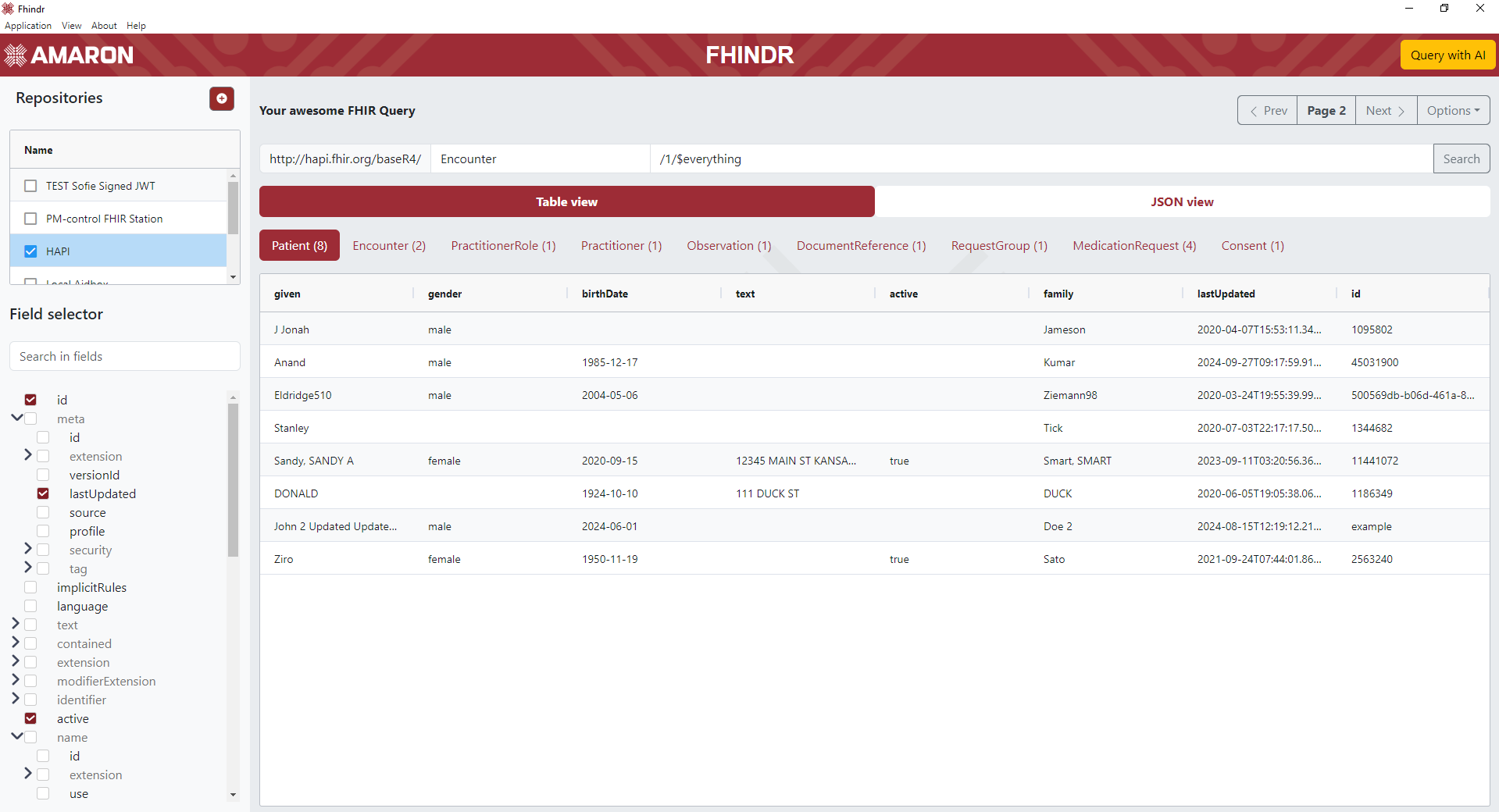Check the language field checkbox
The height and width of the screenshot is (812, 1499).
(x=30, y=606)
